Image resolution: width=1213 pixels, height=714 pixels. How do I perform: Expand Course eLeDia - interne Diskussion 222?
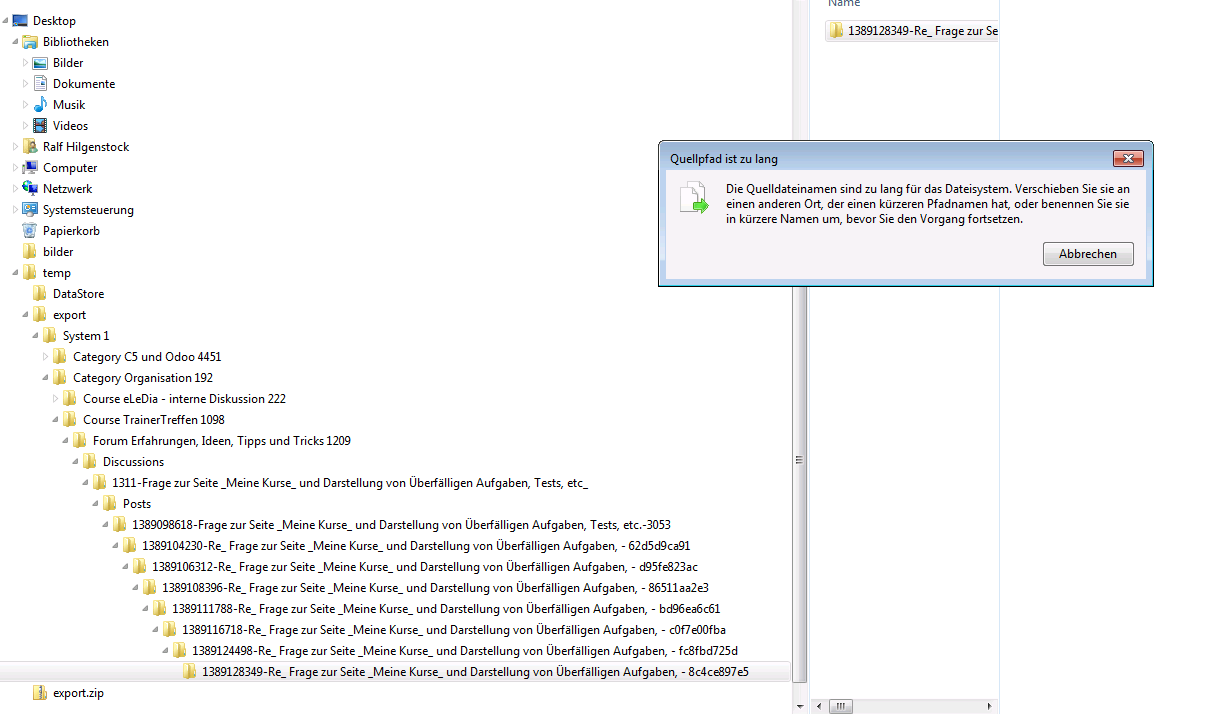56,399
